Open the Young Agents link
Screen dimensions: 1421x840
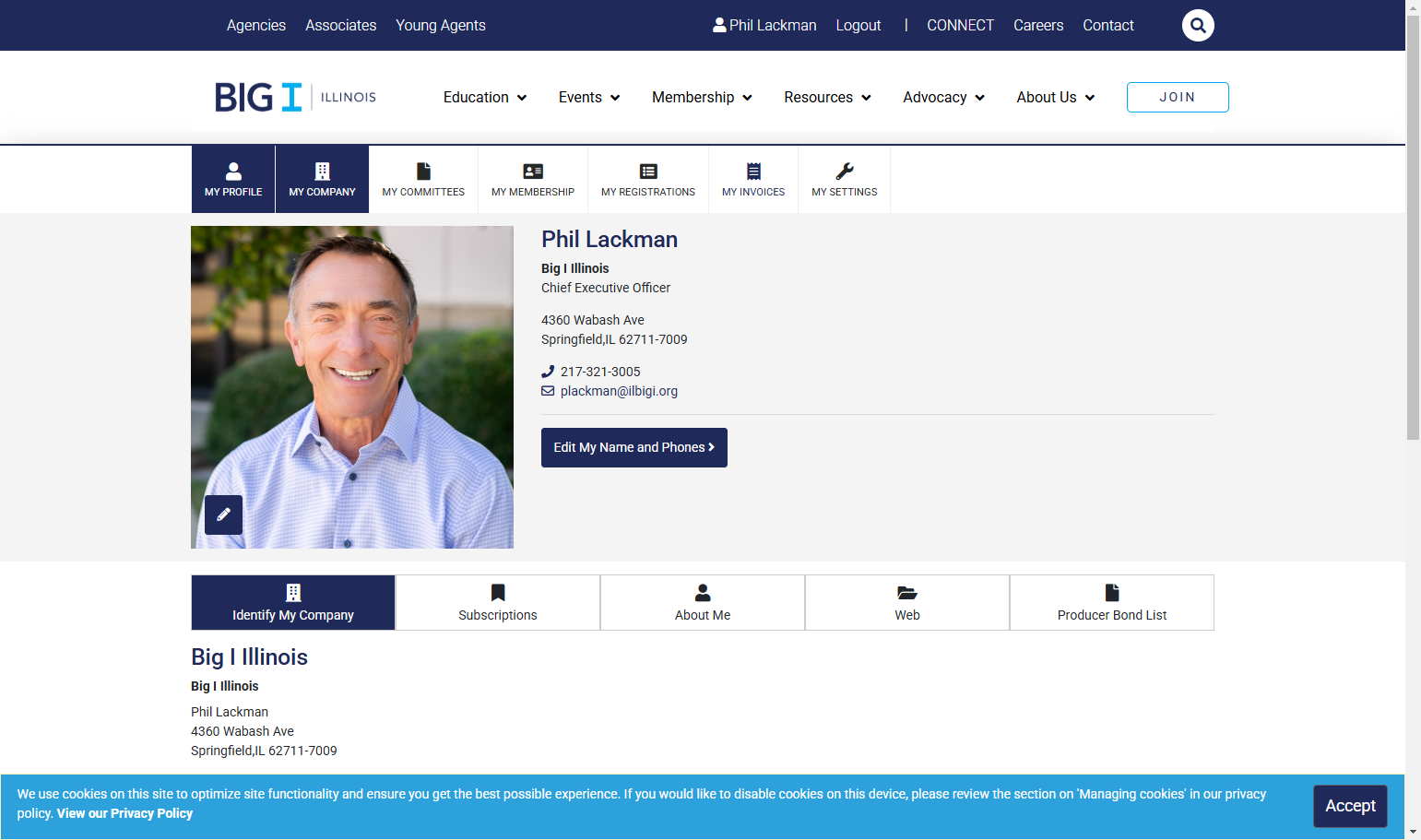(441, 25)
